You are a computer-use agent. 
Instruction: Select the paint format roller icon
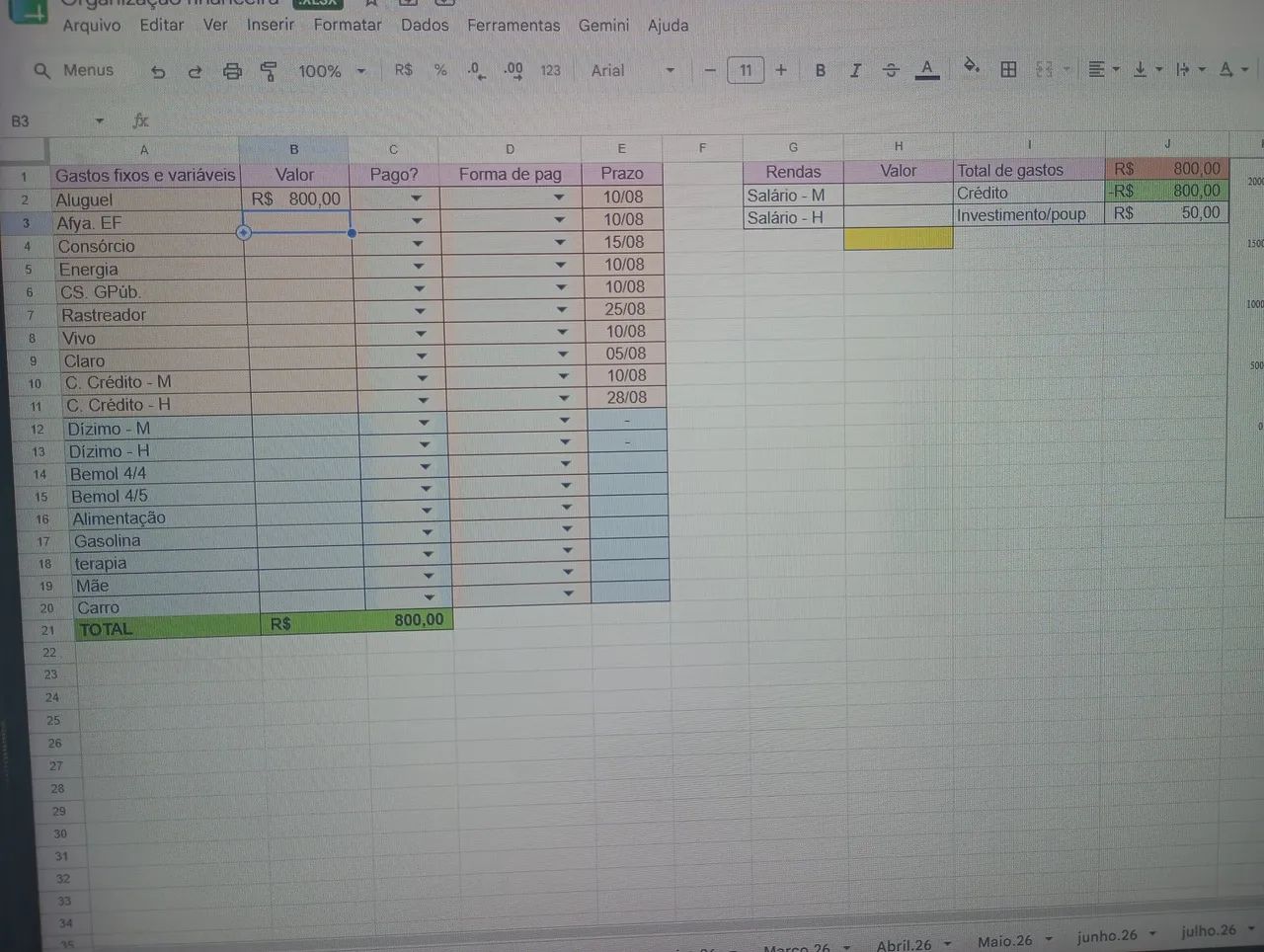coord(269,71)
